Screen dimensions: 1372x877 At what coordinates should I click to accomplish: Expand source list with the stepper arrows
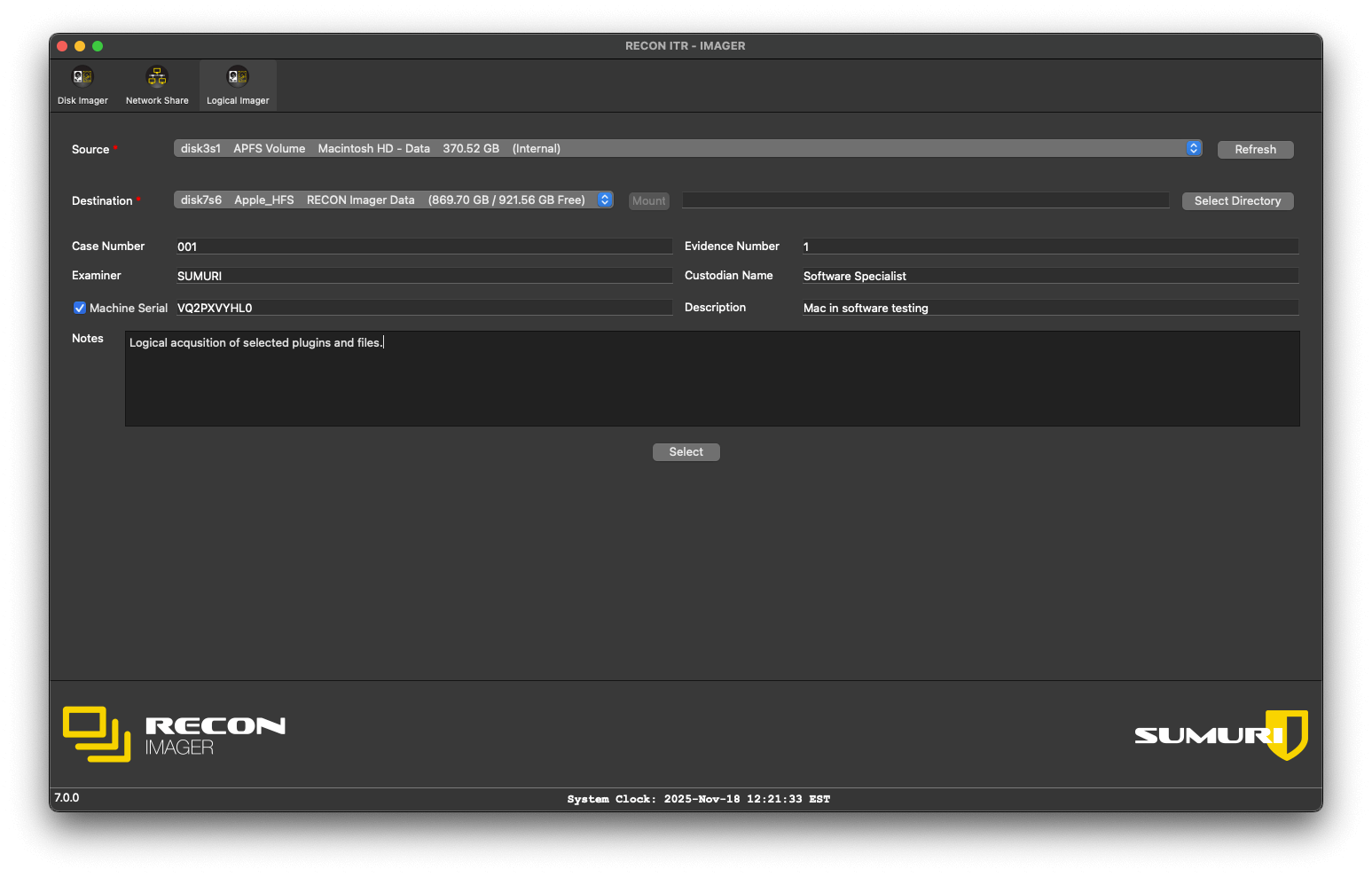coord(1193,148)
